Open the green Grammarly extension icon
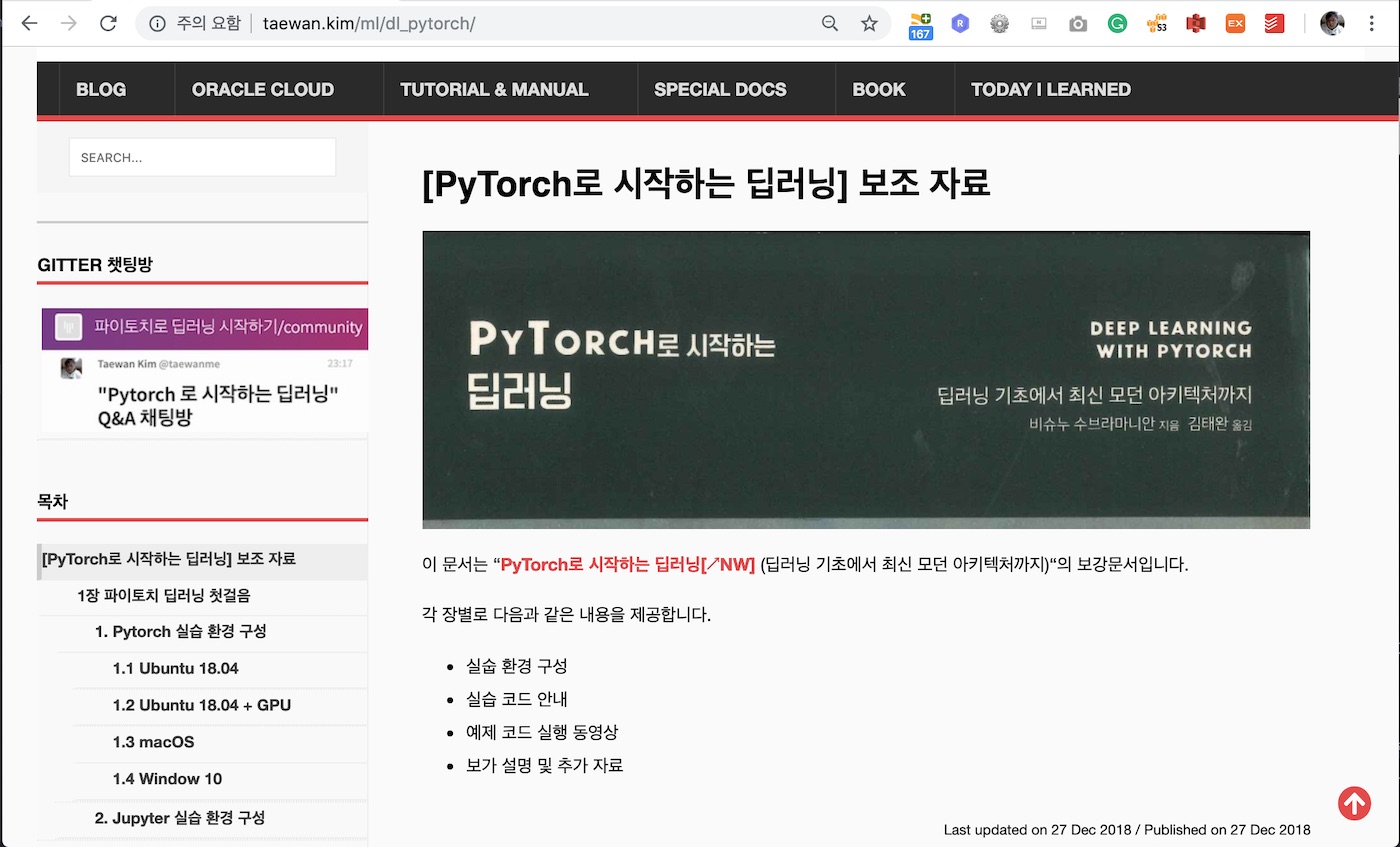This screenshot has width=1400, height=847. 1117,23
